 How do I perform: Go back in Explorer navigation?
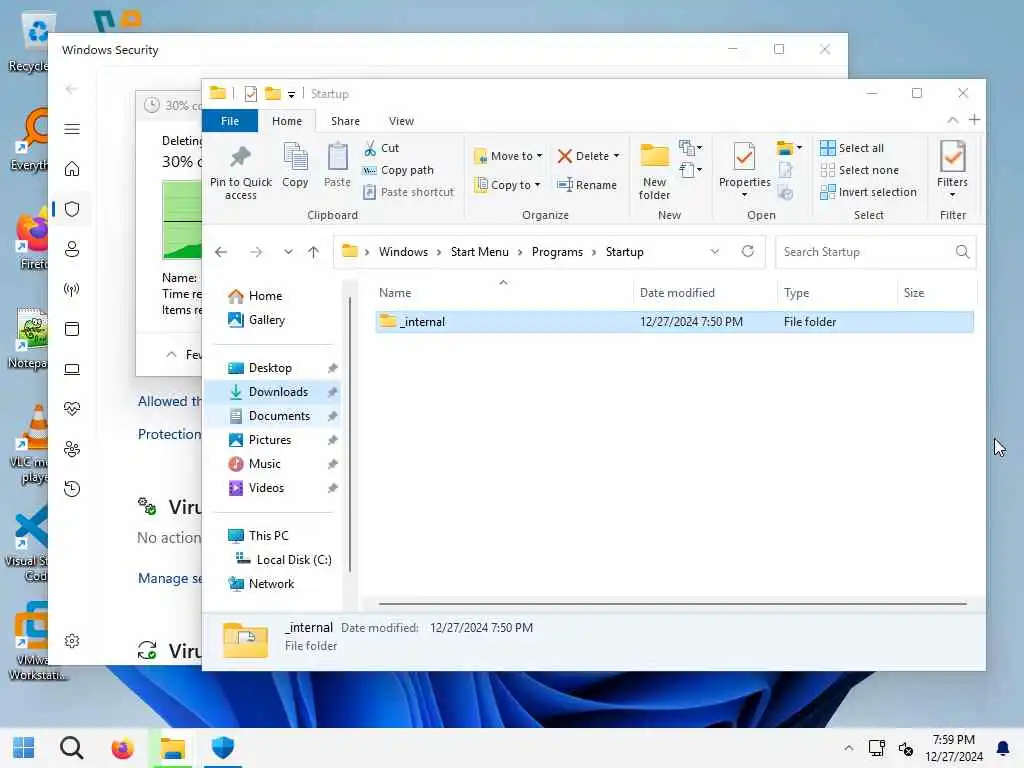click(x=221, y=252)
